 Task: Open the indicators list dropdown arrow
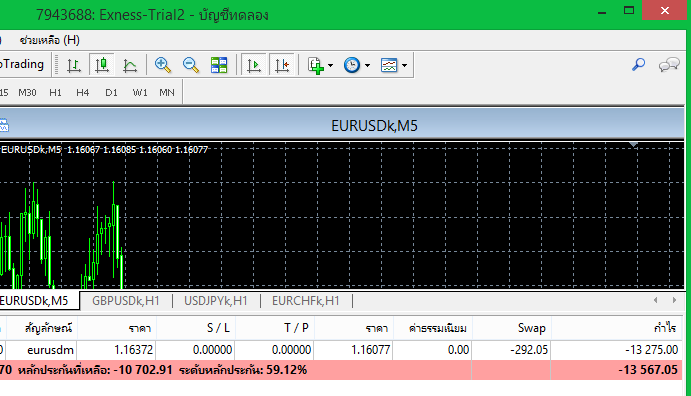[x=331, y=66]
